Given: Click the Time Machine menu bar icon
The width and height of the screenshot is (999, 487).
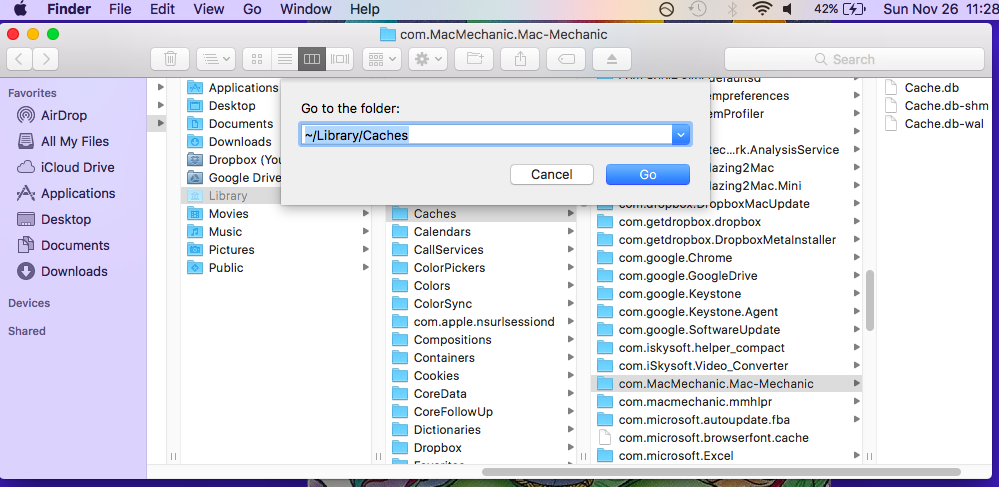Looking at the screenshot, I should tap(699, 9).
